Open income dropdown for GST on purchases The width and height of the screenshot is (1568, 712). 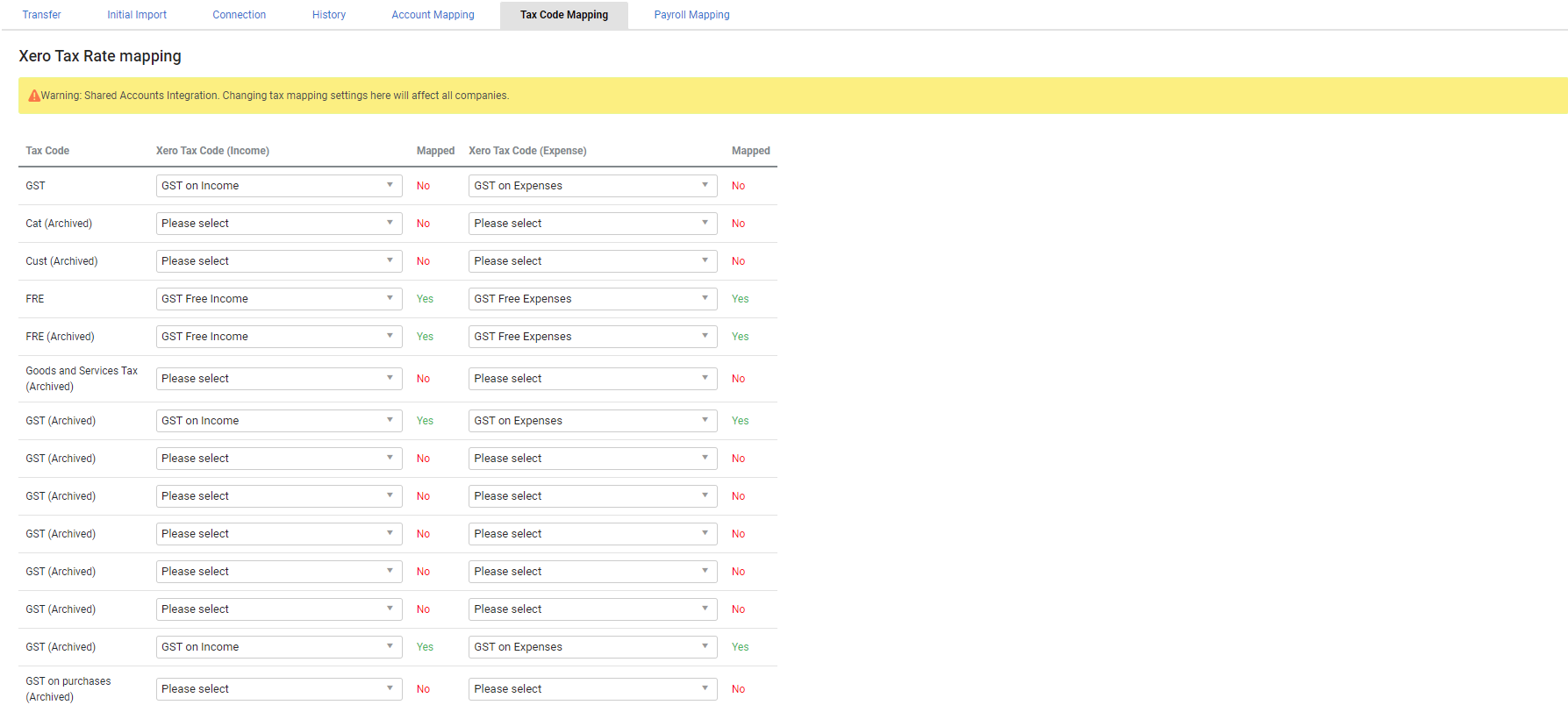pos(279,689)
